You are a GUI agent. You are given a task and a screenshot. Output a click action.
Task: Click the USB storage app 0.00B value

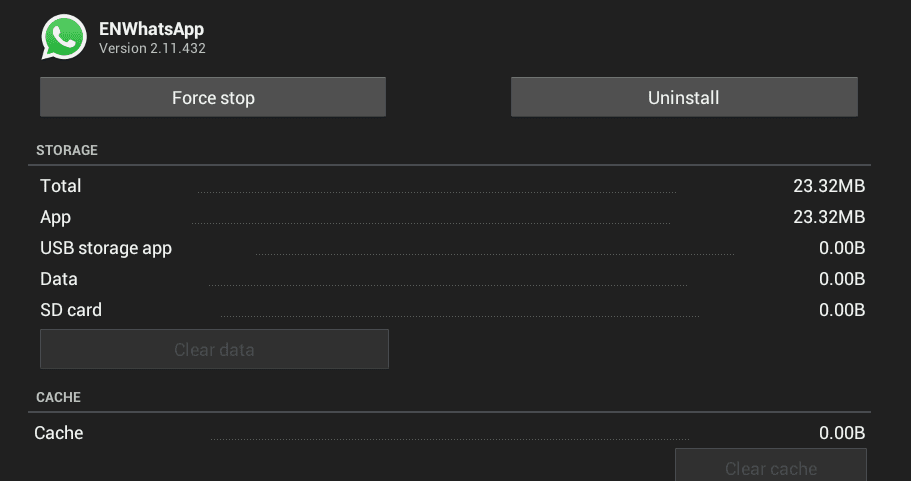click(x=841, y=248)
